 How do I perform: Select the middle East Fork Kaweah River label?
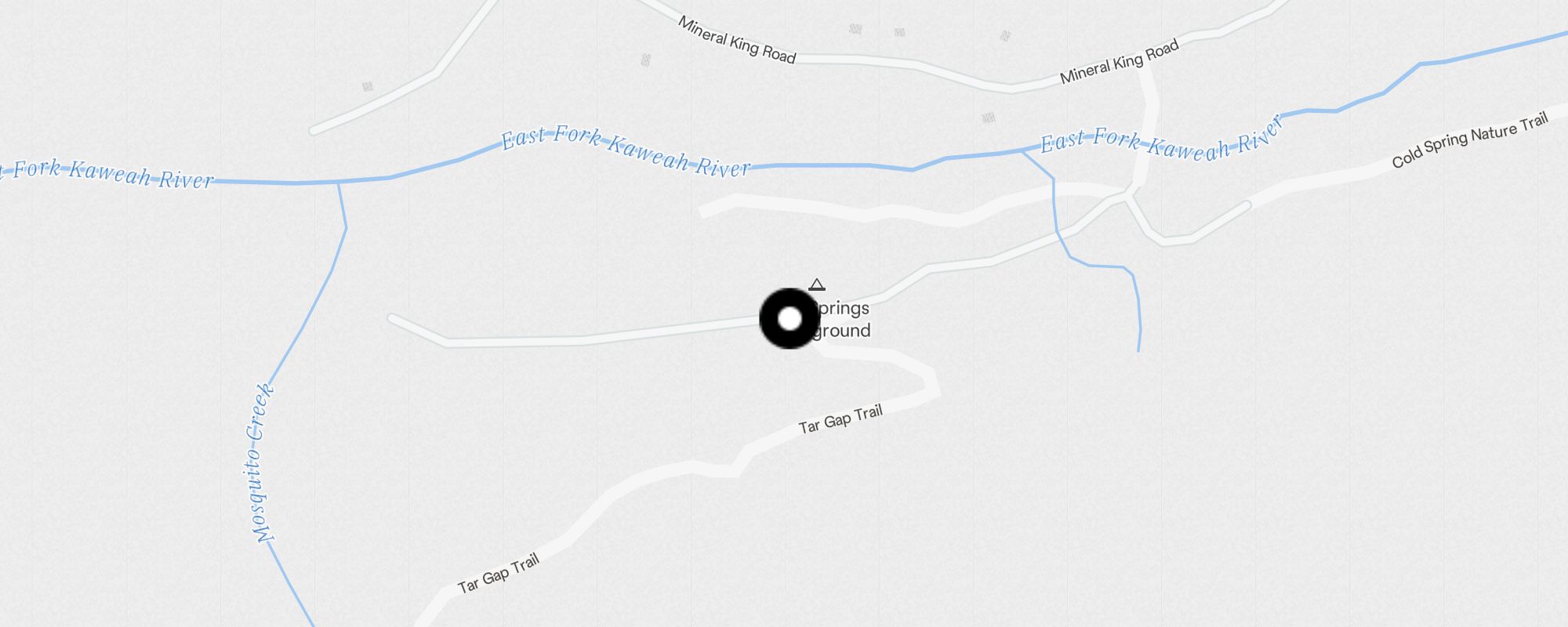pyautogui.click(x=626, y=150)
